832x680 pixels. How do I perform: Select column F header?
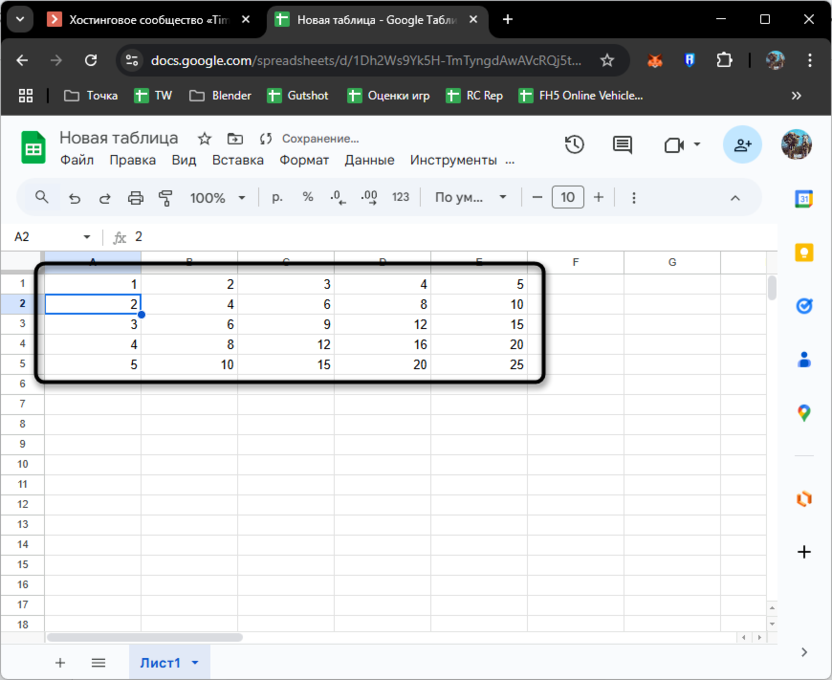[575, 263]
